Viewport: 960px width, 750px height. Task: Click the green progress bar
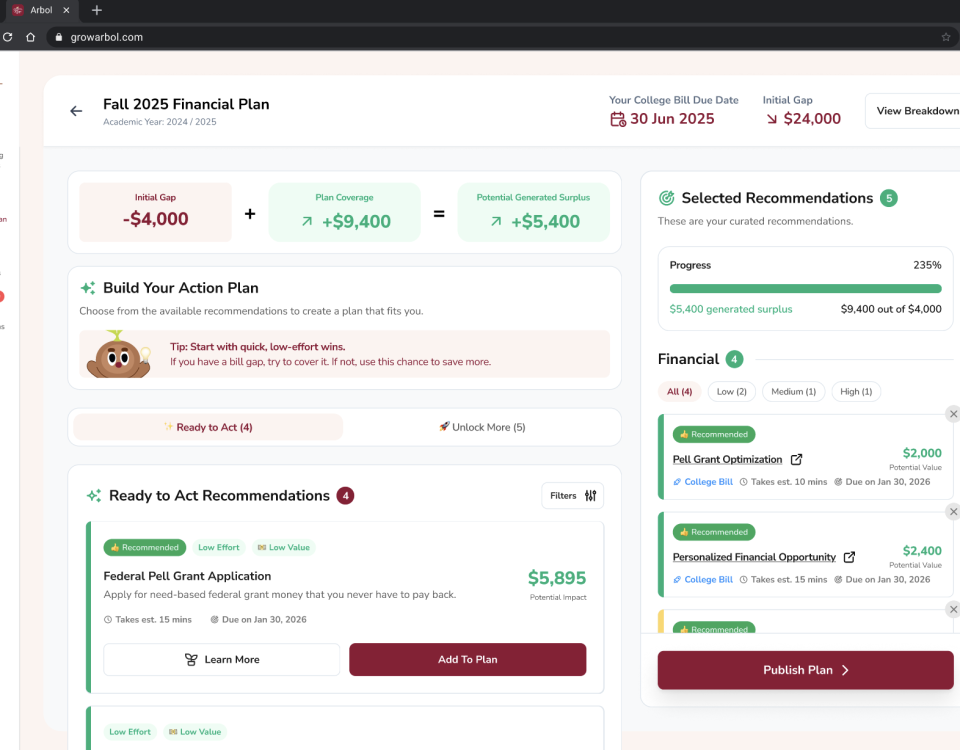805,289
